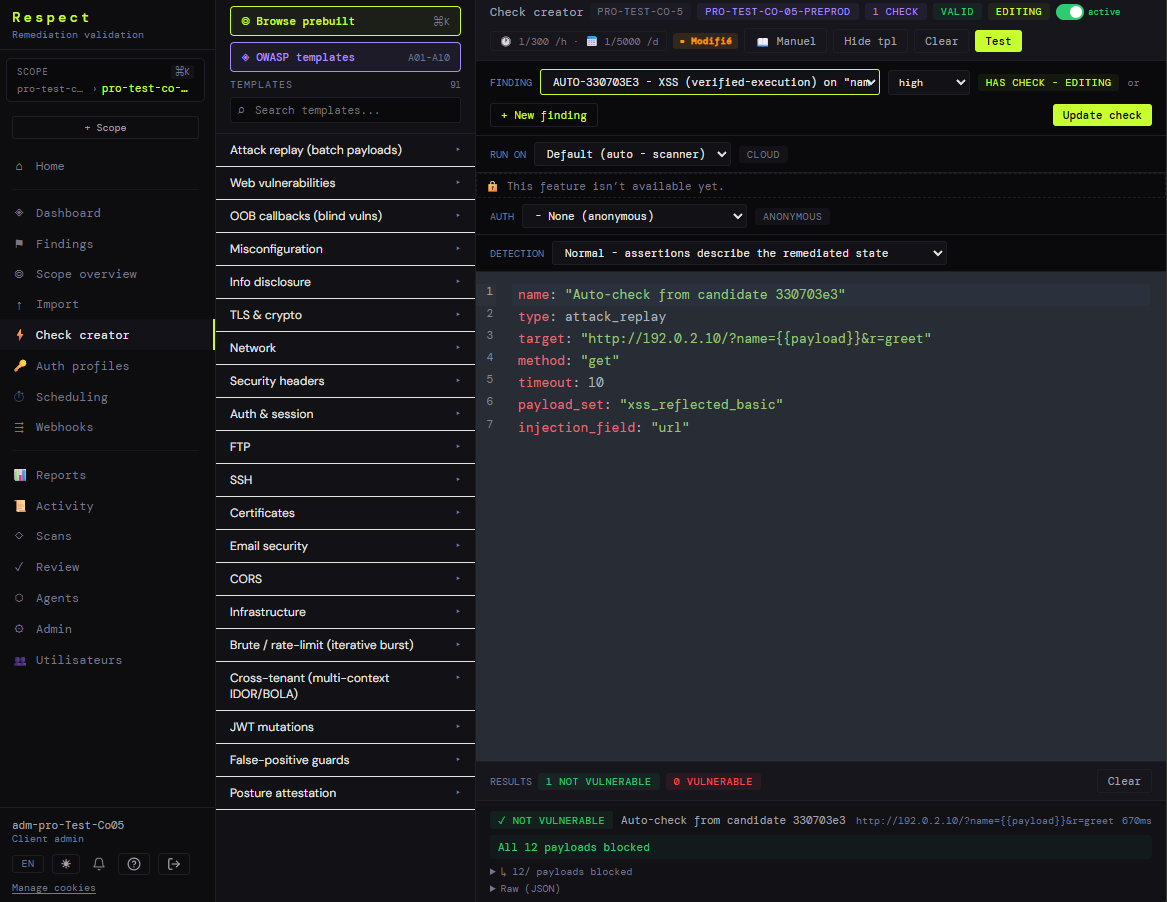Clear the results panel
The width and height of the screenshot is (1167, 902).
(1124, 781)
